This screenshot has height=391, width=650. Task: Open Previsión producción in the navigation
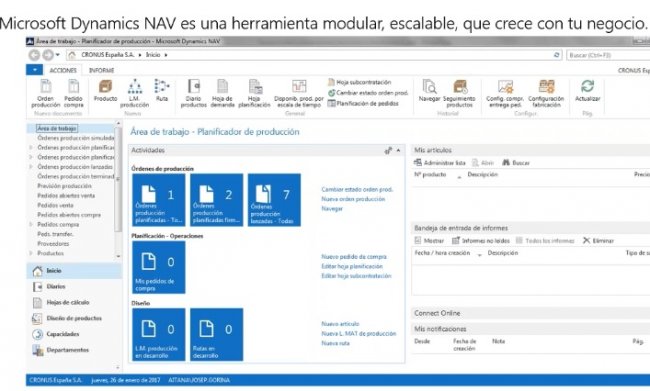(64, 186)
